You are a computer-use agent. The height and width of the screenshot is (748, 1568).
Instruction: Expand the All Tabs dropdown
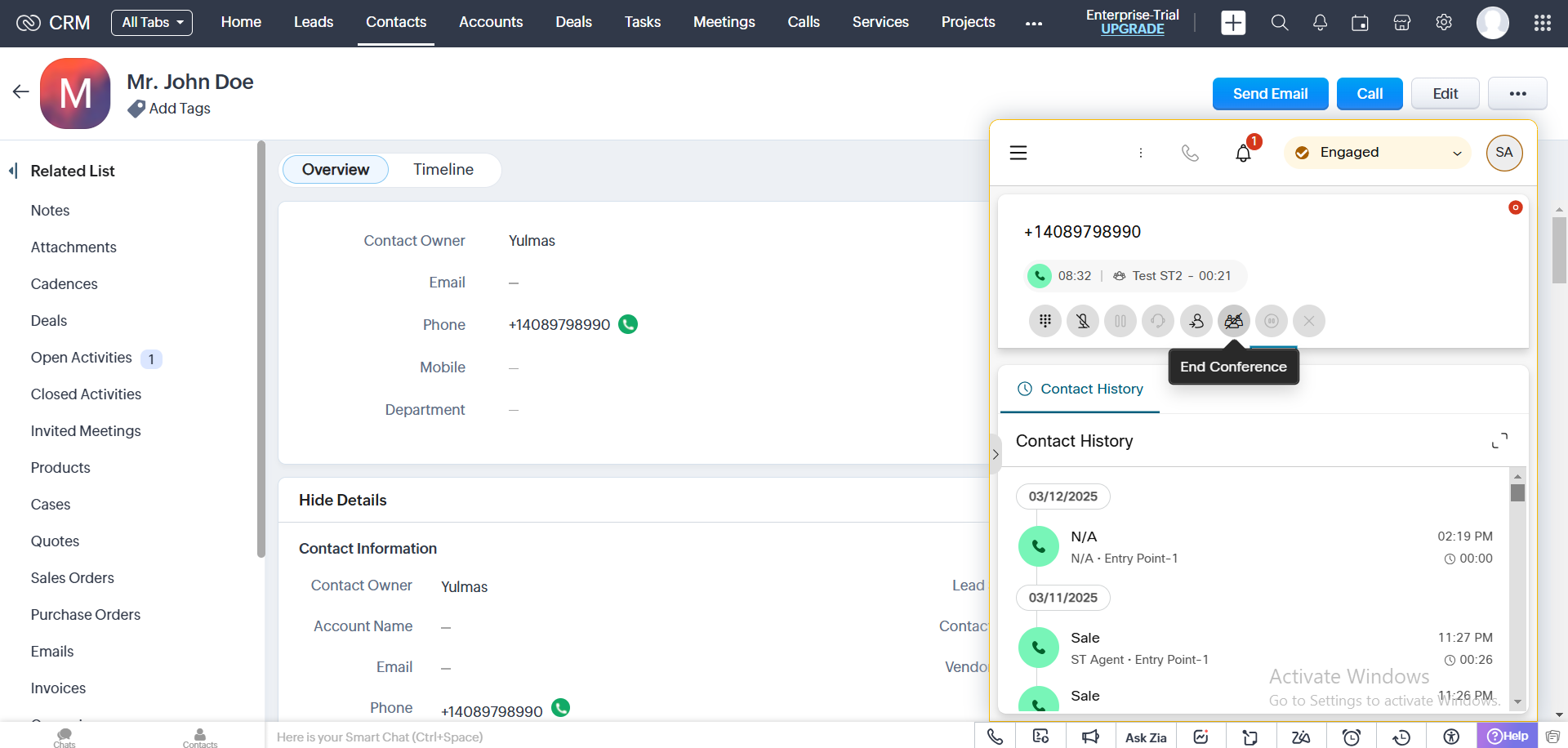[x=152, y=22]
